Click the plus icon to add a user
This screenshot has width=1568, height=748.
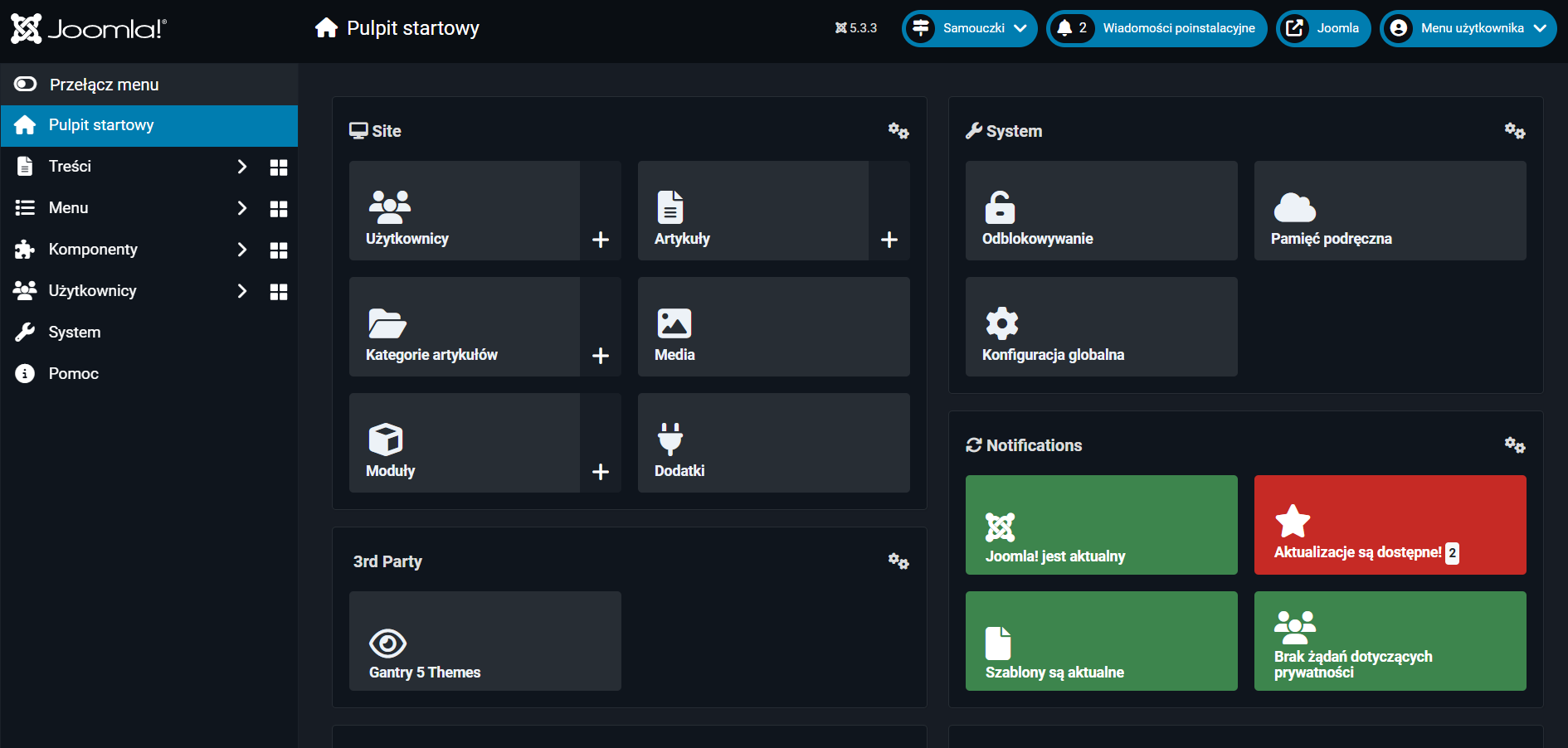[601, 240]
